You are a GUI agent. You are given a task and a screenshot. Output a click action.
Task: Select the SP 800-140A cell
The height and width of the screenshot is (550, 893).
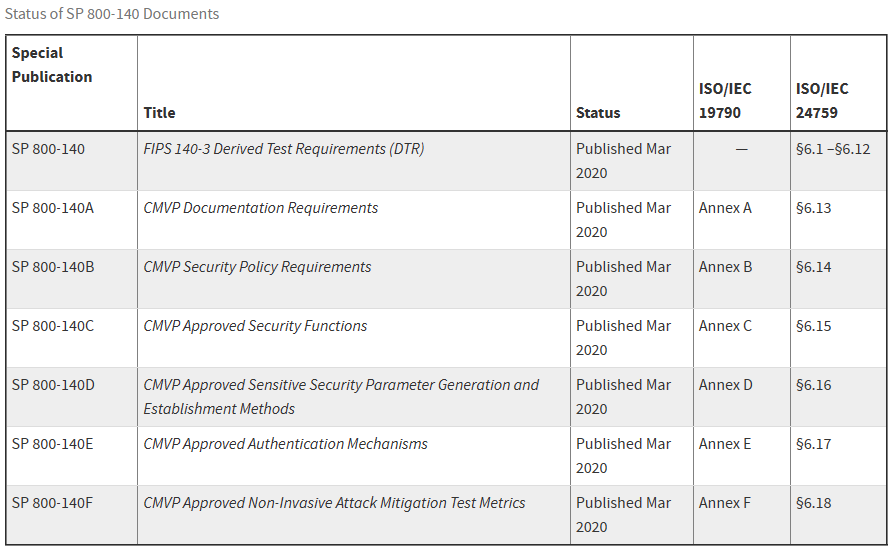[x=52, y=208]
